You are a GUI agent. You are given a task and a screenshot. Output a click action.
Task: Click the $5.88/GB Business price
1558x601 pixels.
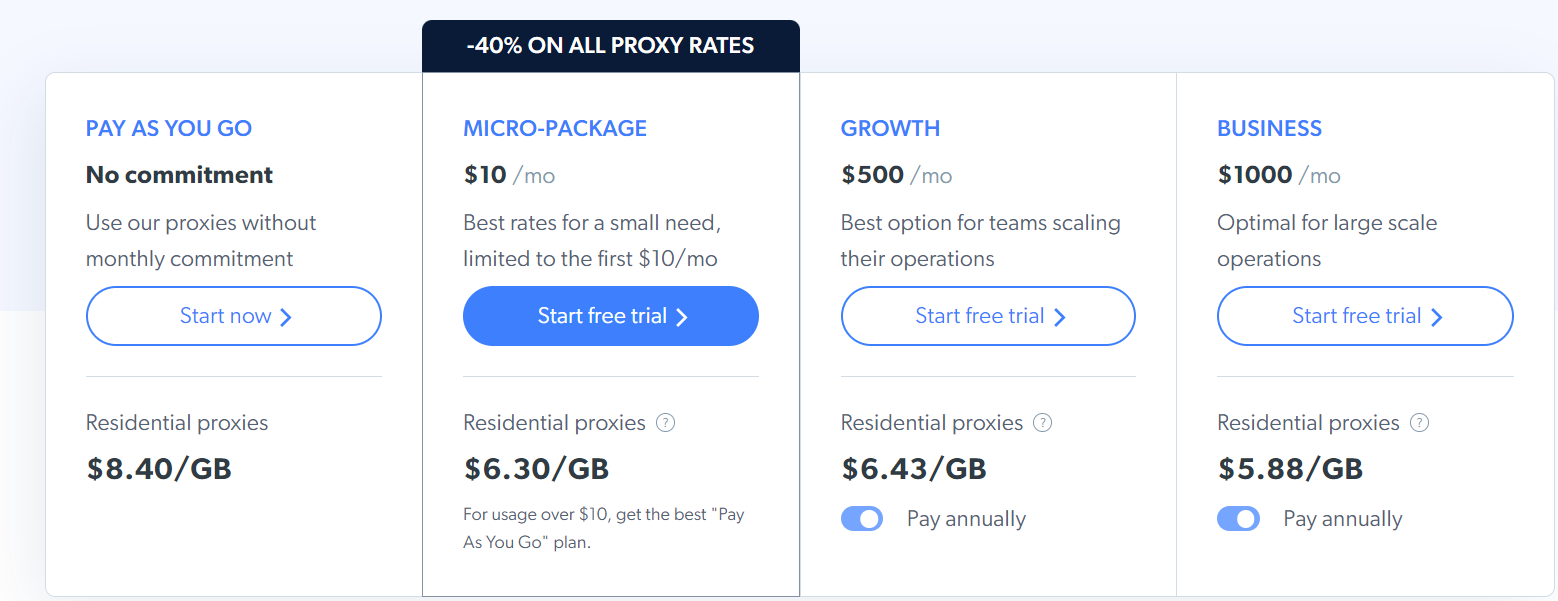[x=1290, y=469]
